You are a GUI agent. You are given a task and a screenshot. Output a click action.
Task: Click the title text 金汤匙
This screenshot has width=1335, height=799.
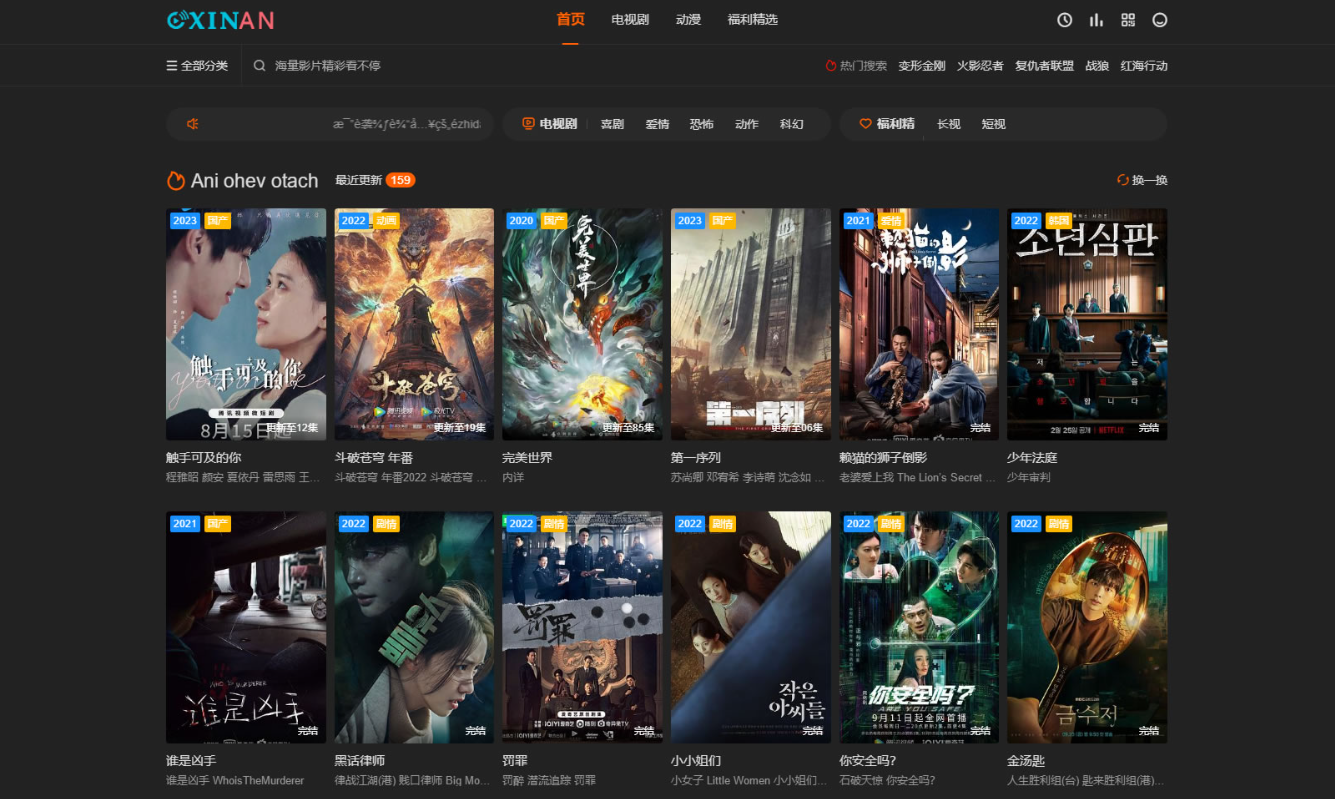pyautogui.click(x=1026, y=761)
